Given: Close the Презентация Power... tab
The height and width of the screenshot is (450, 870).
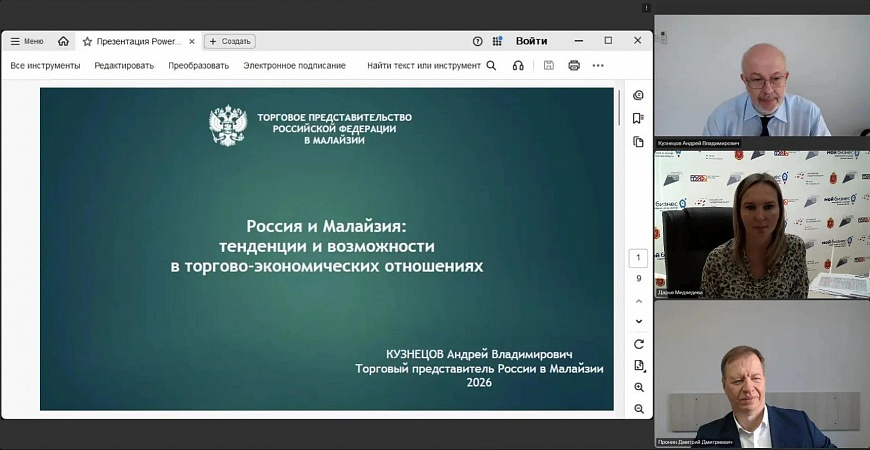Looking at the screenshot, I should point(192,41).
